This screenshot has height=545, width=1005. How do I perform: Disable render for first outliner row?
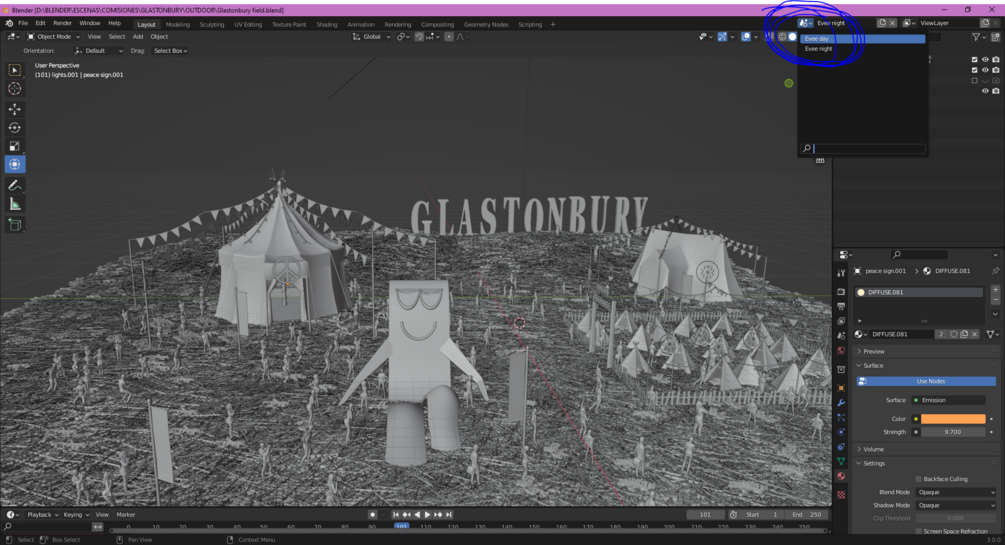point(995,60)
